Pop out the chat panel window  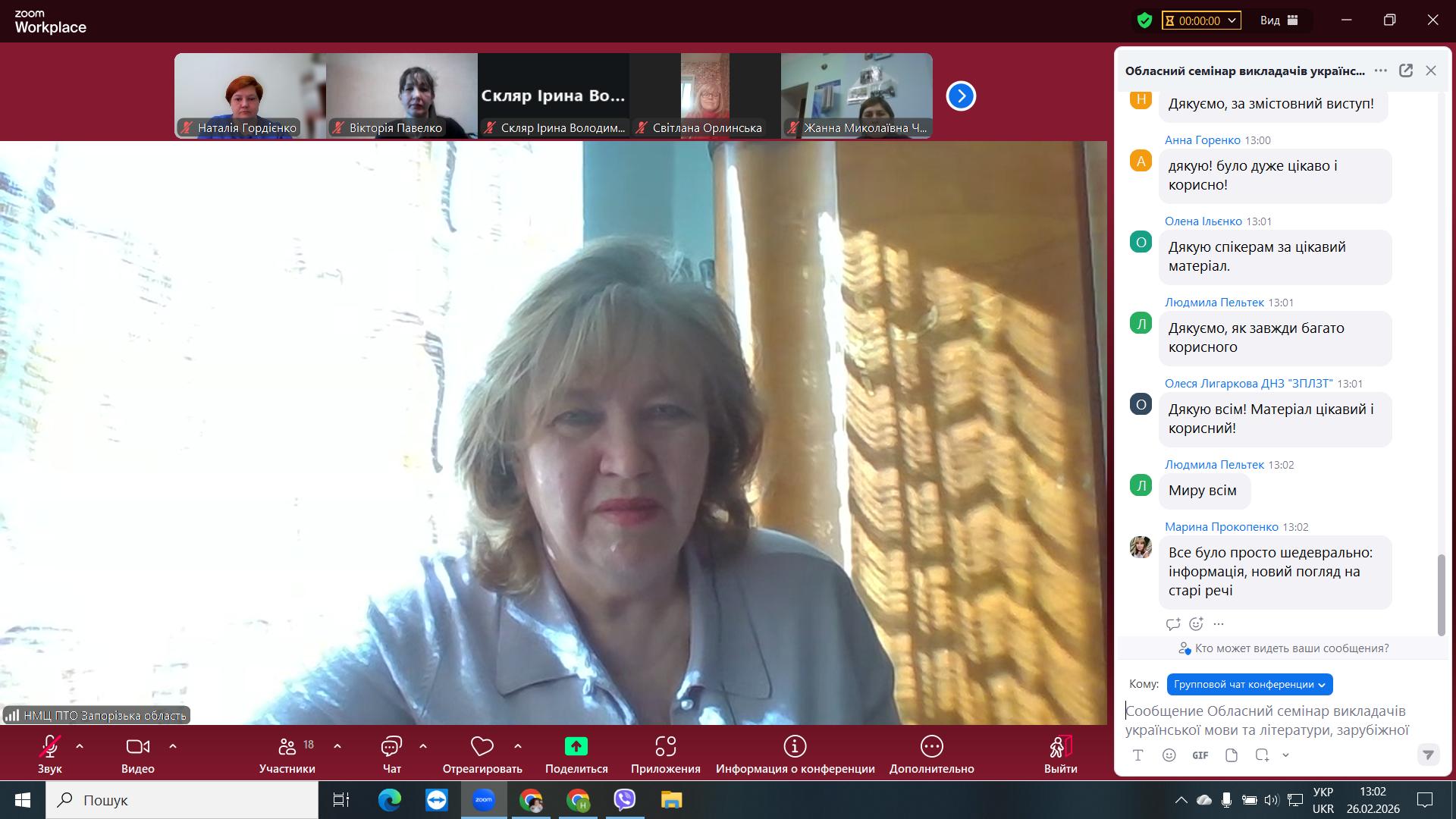[x=1405, y=71]
